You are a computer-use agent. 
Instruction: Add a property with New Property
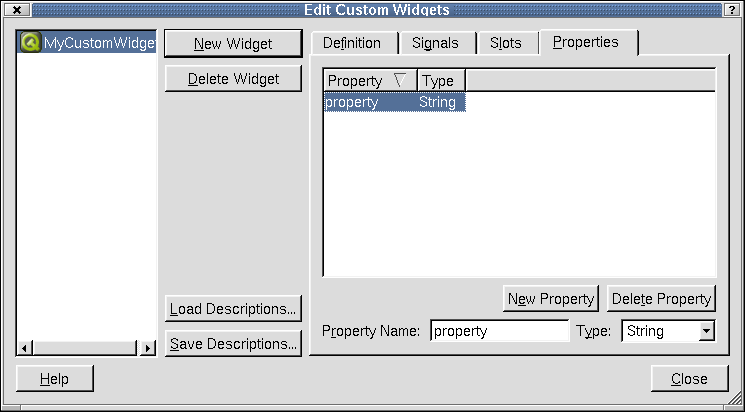(551, 298)
